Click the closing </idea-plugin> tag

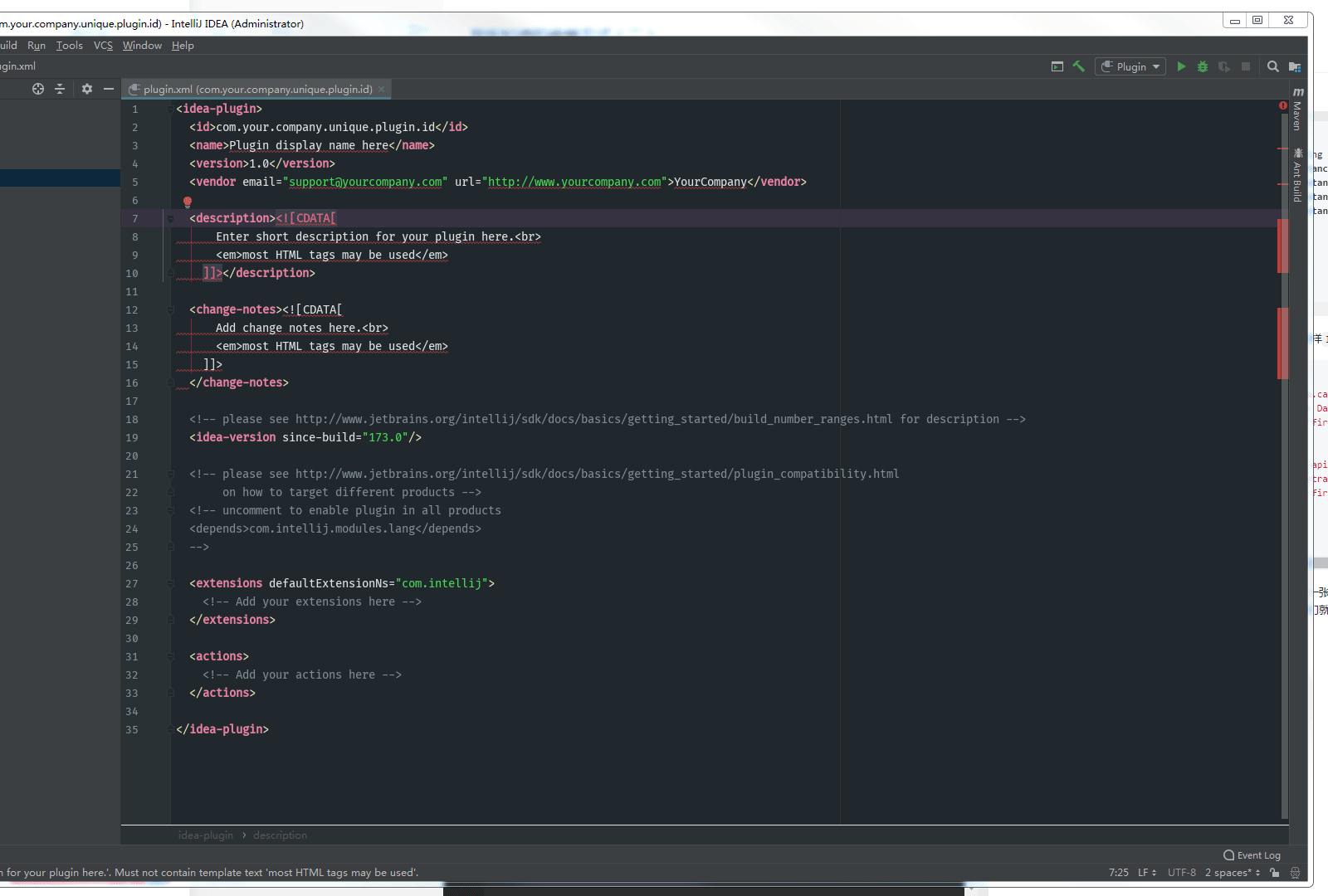(x=222, y=729)
